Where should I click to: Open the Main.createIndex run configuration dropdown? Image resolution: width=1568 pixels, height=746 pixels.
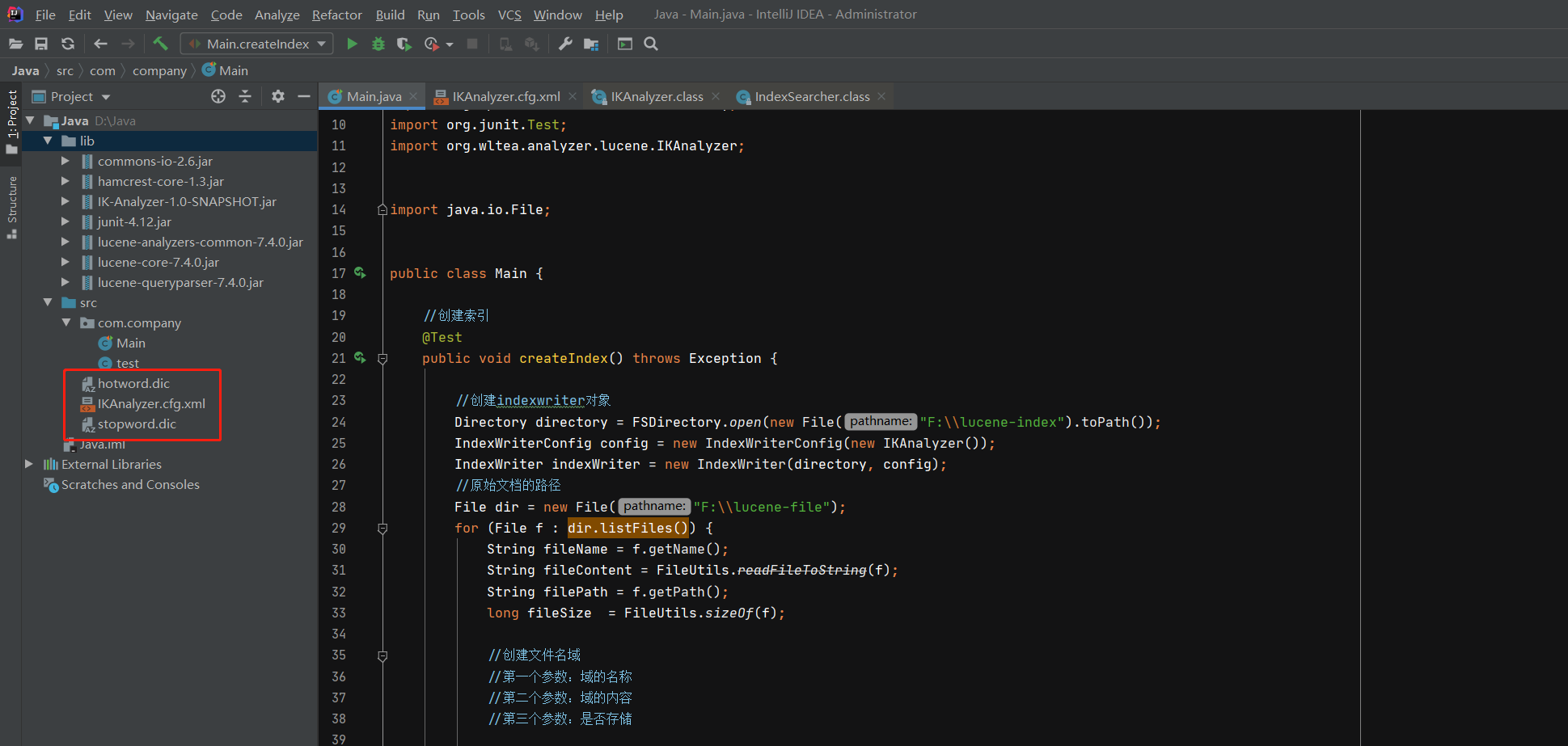coord(257,44)
